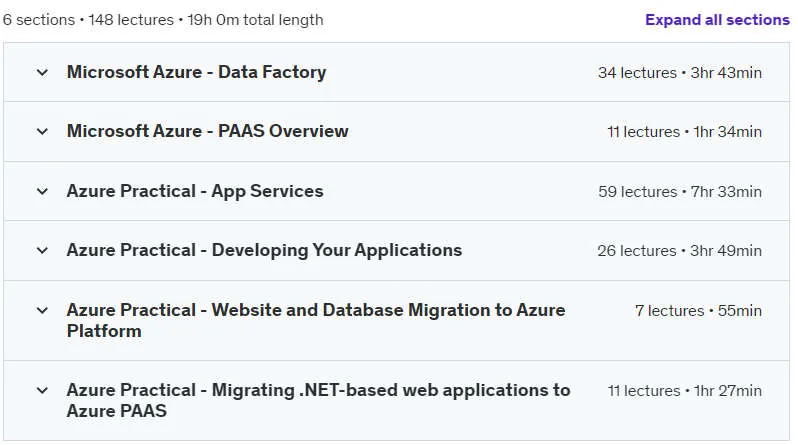Select the 11 lectures • 1hr 34min text
The height and width of the screenshot is (445, 798).
coord(685,132)
